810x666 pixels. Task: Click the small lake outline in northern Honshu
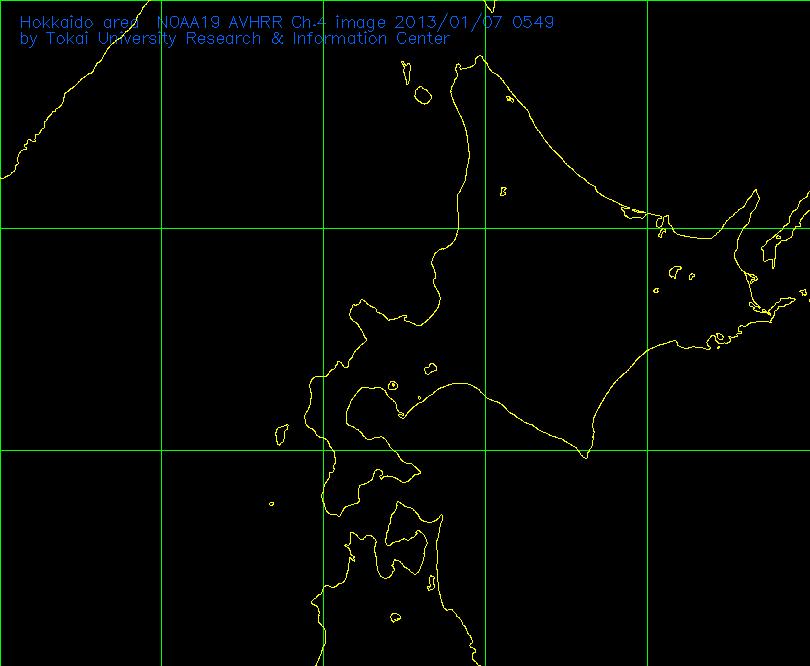(x=395, y=617)
